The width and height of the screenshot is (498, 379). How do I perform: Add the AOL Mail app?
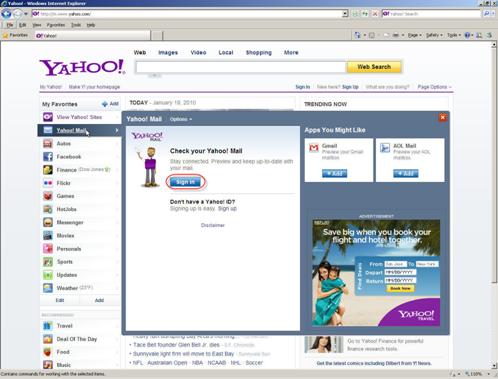coord(405,173)
